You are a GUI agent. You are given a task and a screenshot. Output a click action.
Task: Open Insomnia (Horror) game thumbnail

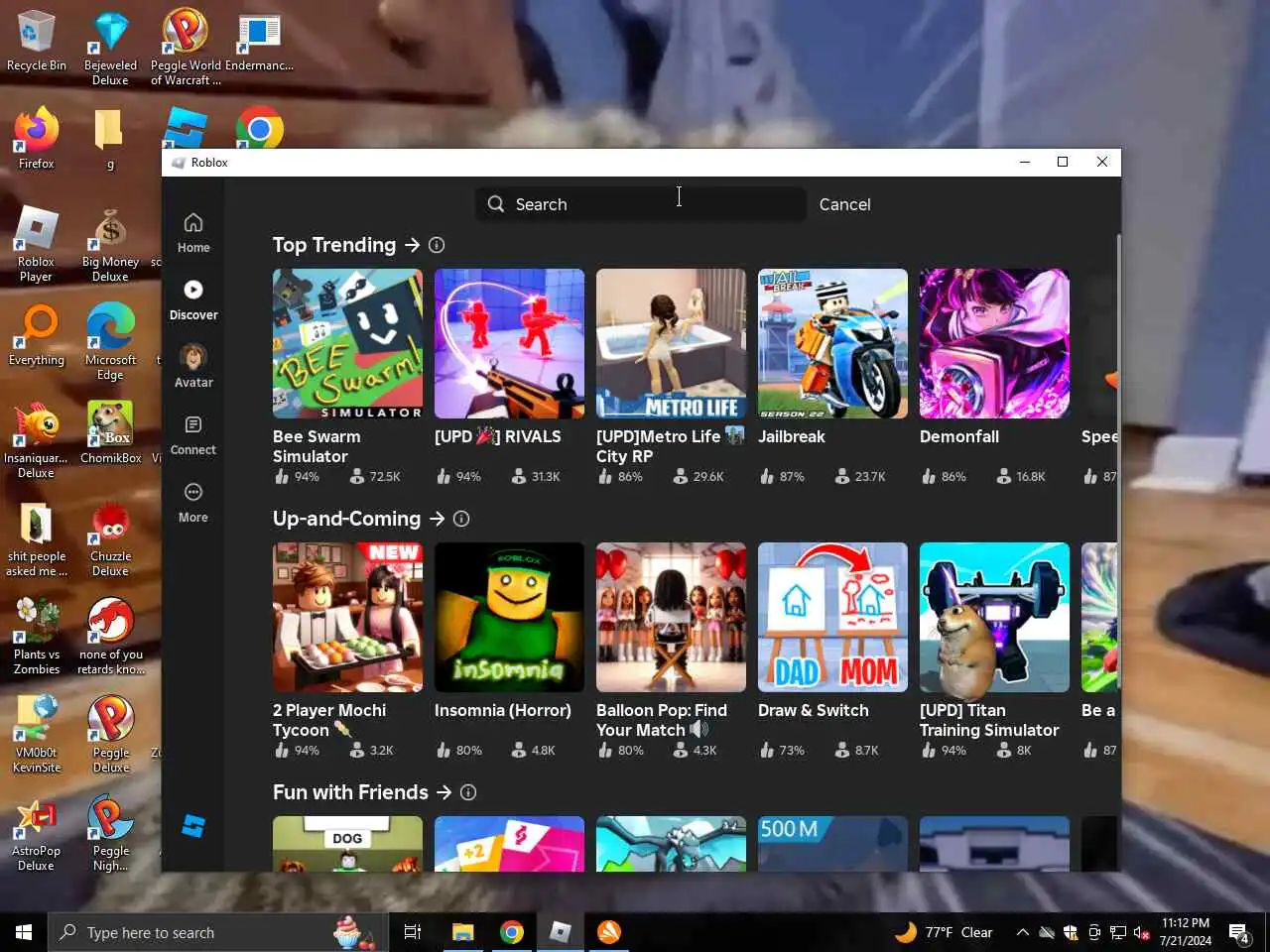[x=509, y=617]
